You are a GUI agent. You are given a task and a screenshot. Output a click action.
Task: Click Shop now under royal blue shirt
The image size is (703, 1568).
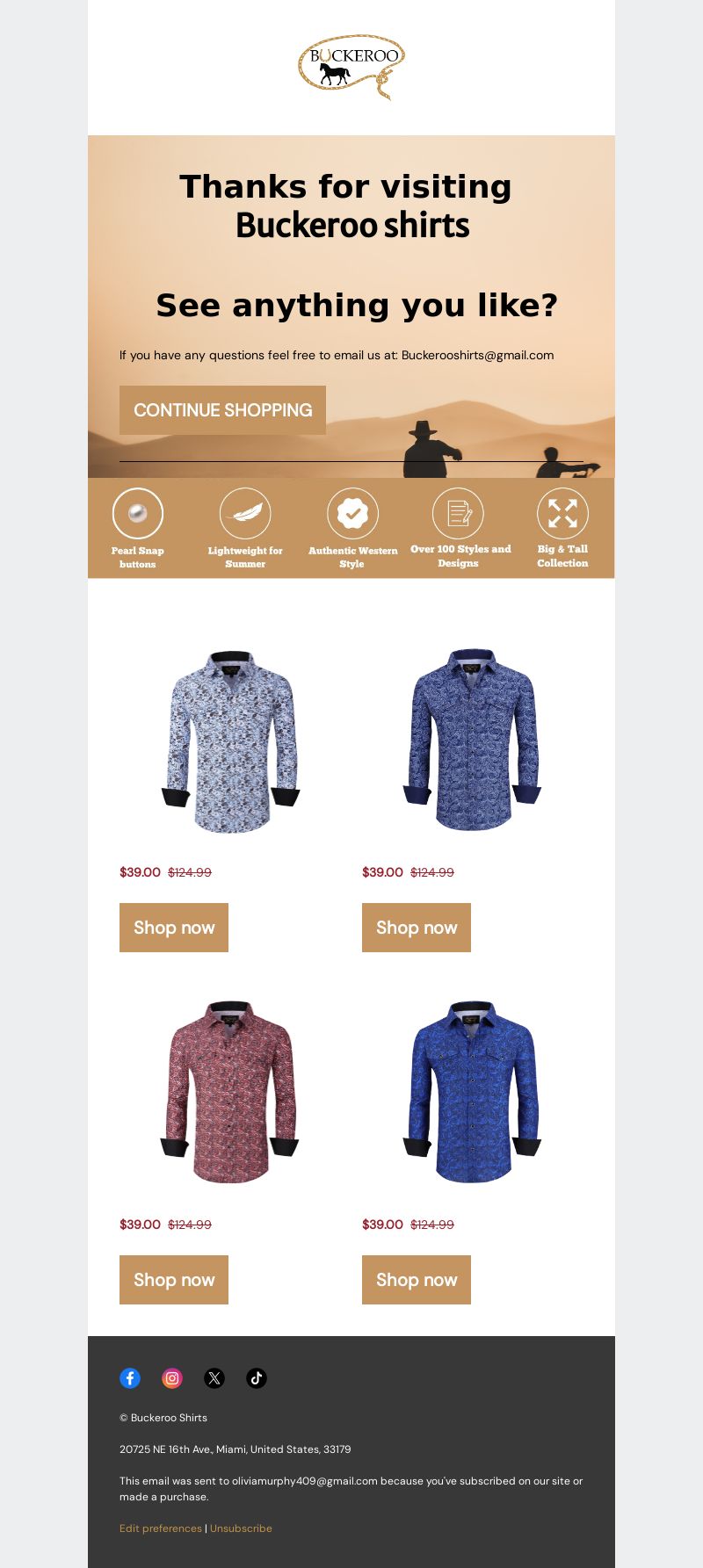coord(417,1280)
